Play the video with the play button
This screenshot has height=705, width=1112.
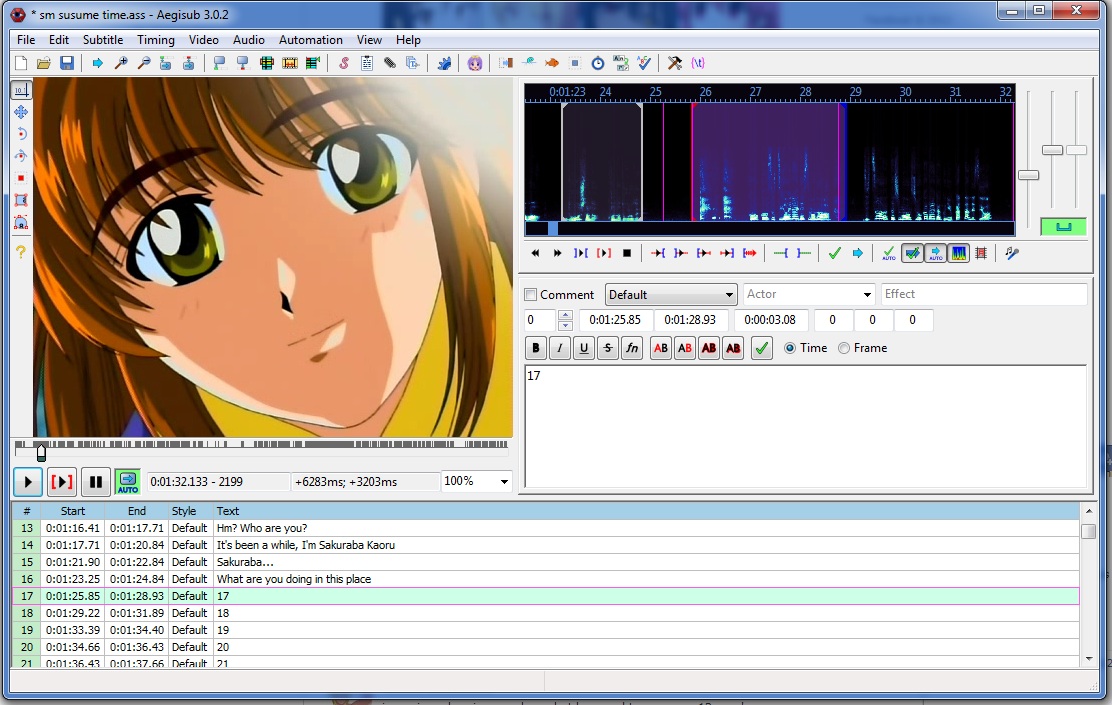pyautogui.click(x=28, y=482)
